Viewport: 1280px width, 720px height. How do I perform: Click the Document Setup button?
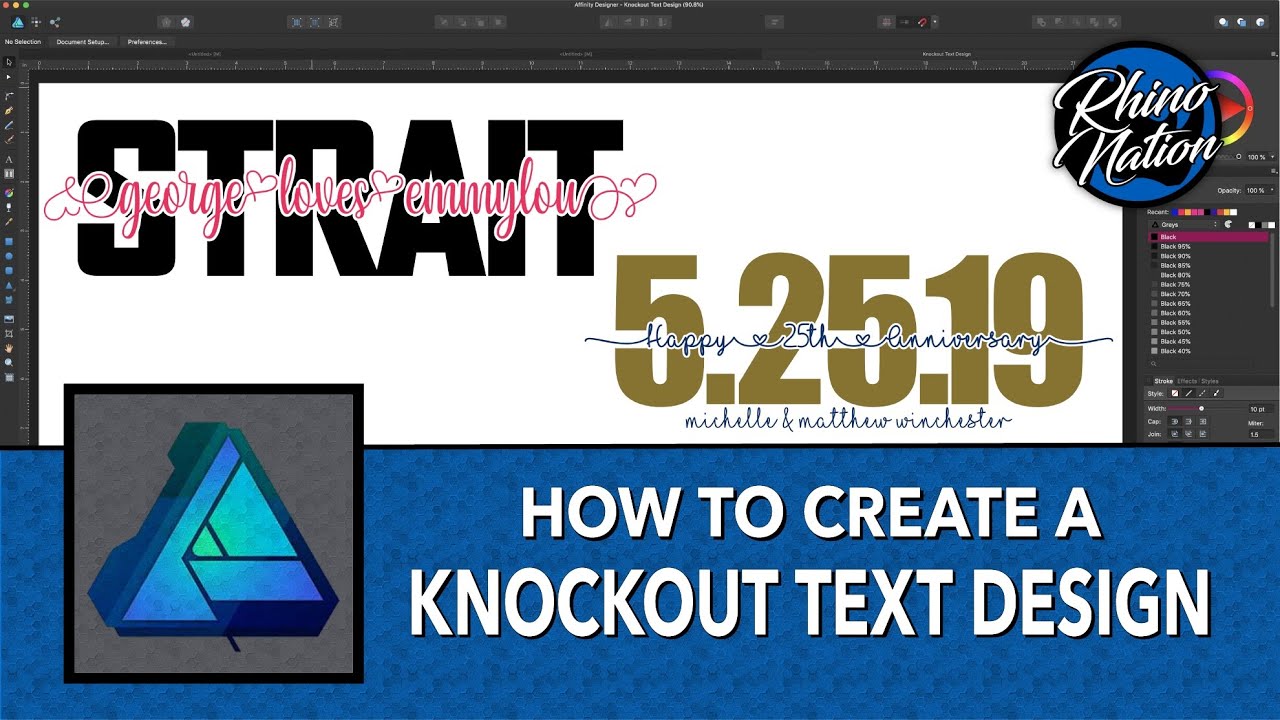click(x=83, y=42)
